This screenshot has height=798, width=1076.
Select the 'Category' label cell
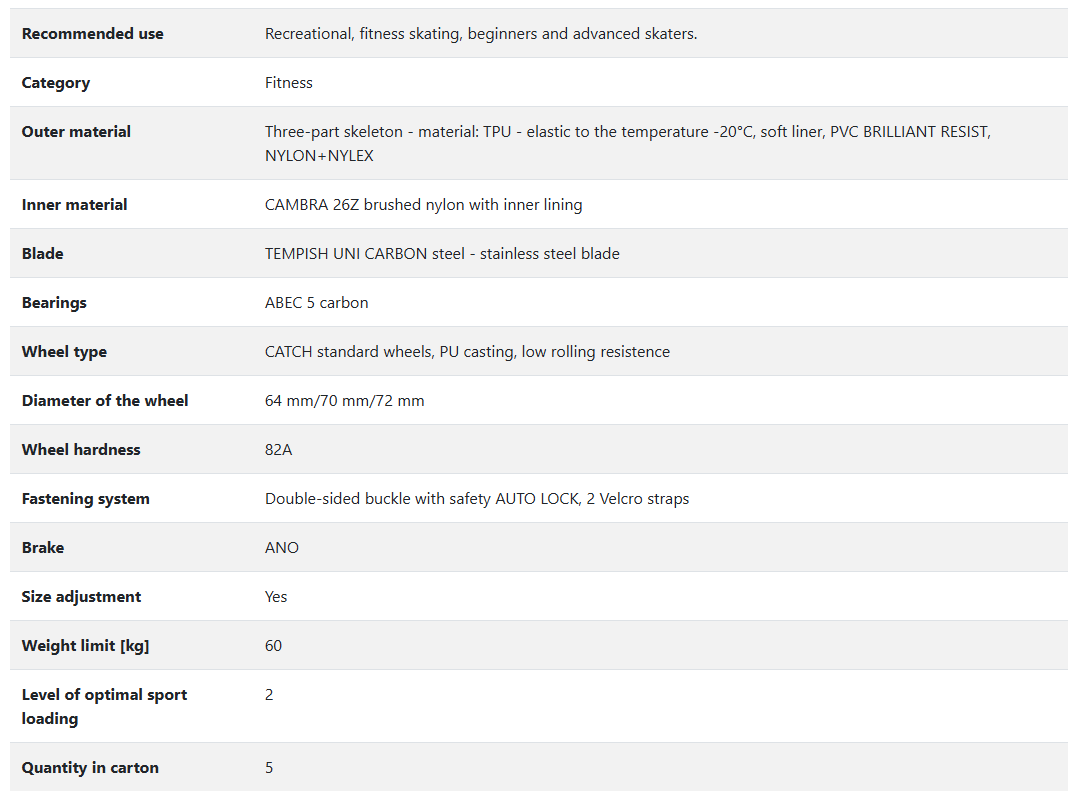[56, 83]
